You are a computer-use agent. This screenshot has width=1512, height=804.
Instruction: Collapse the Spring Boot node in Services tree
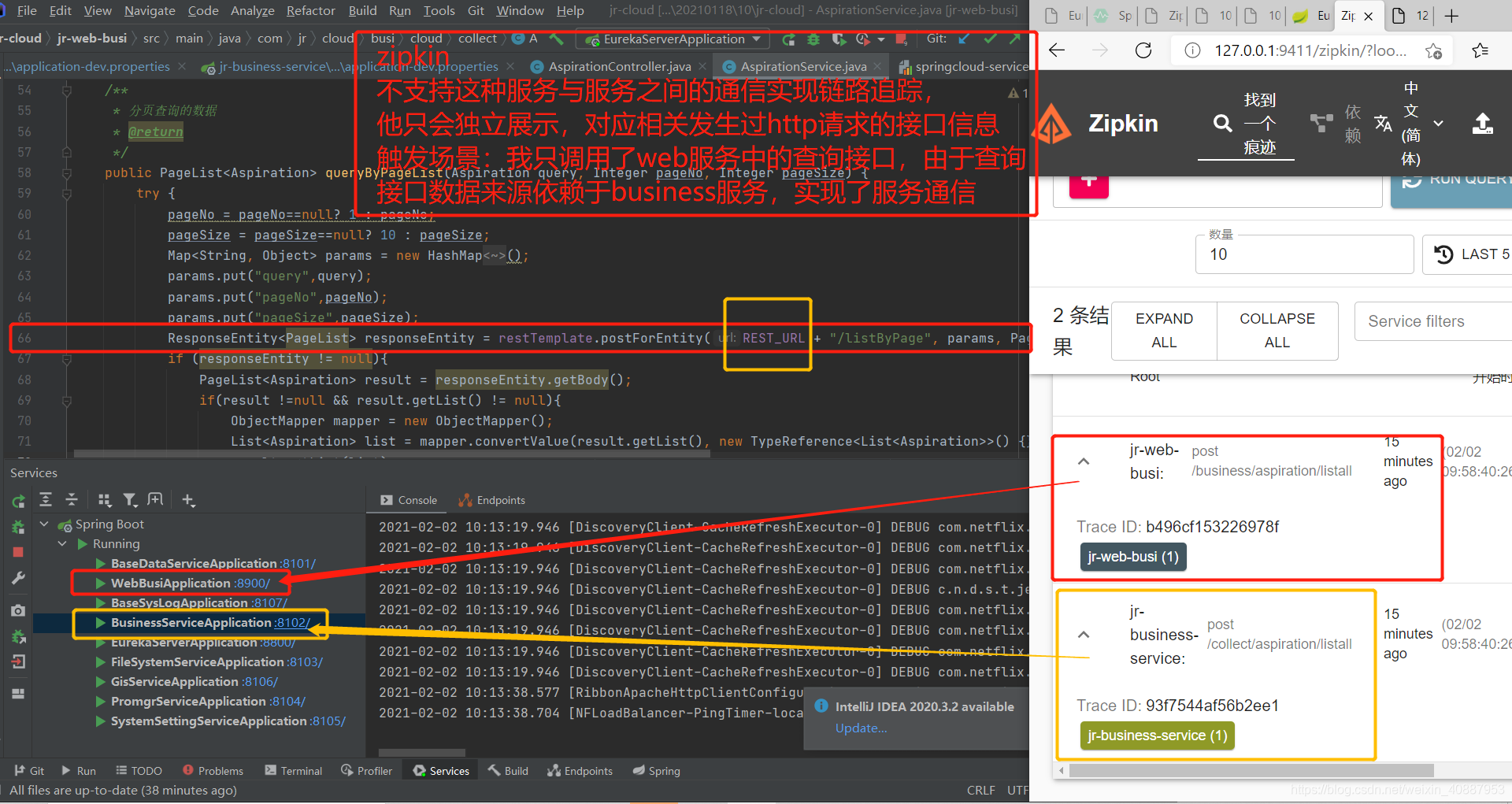click(x=45, y=524)
